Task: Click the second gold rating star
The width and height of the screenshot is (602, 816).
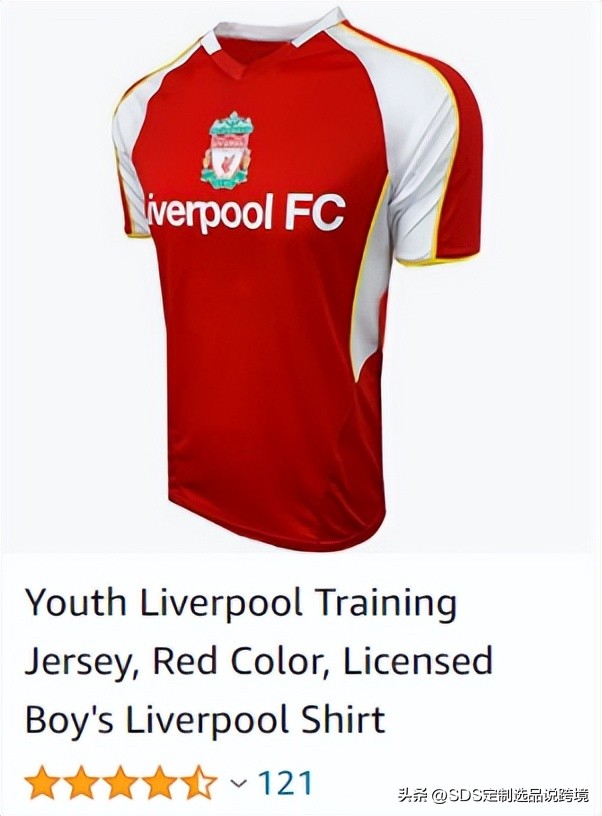Action: click(82, 782)
